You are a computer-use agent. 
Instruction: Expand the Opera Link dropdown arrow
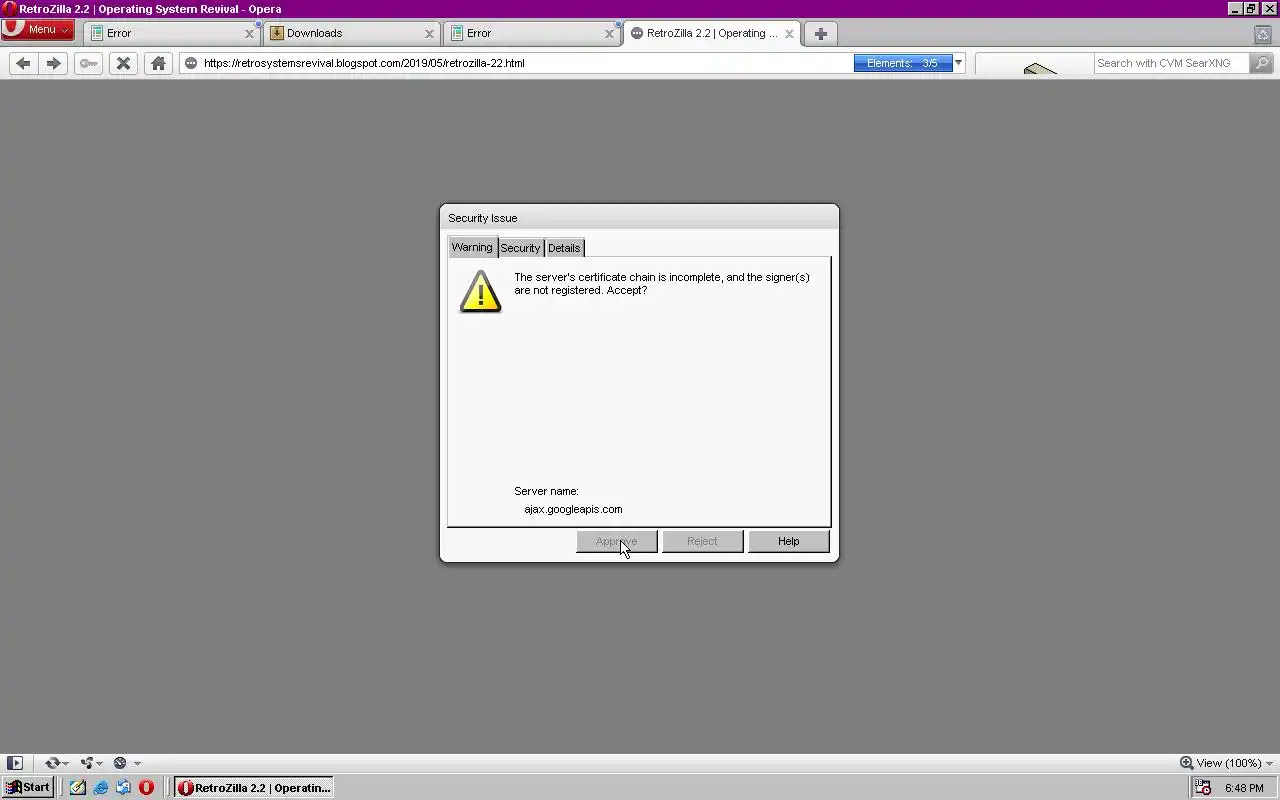point(65,763)
